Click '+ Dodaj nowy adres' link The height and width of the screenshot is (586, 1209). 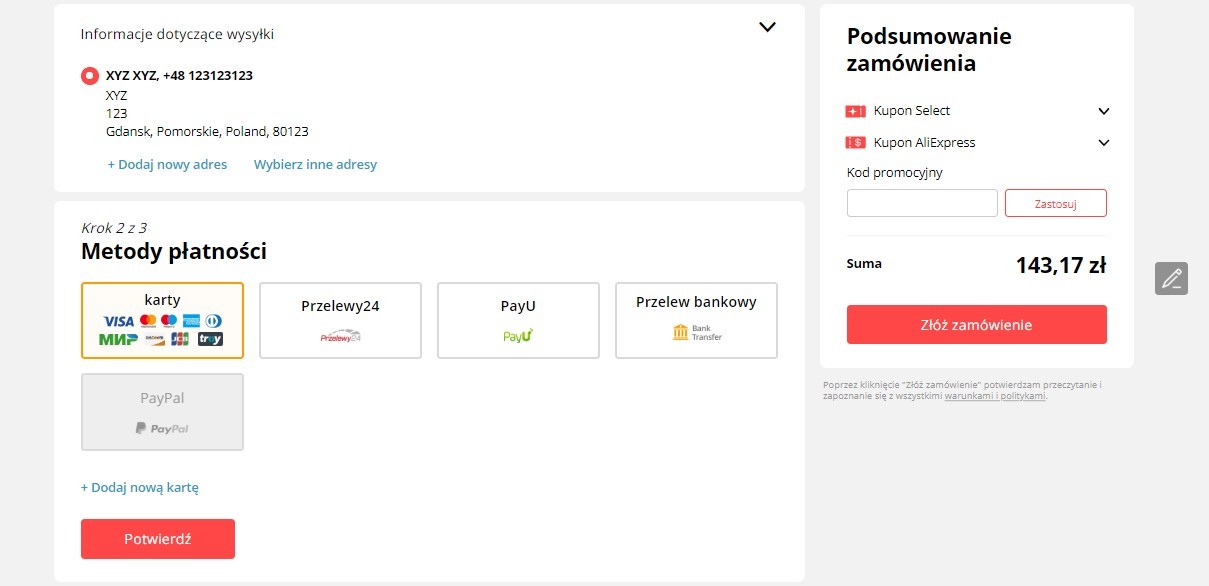(x=167, y=164)
